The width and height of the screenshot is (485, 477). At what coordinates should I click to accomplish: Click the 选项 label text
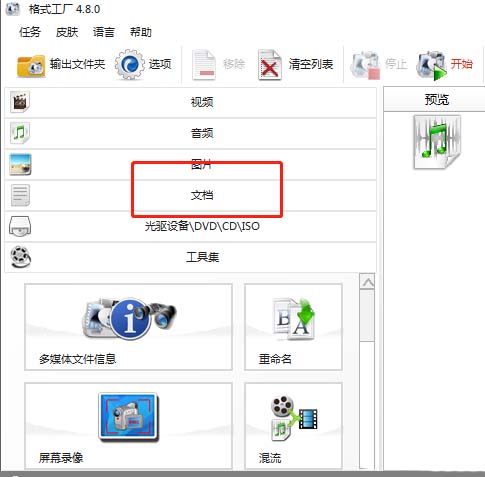click(160, 64)
